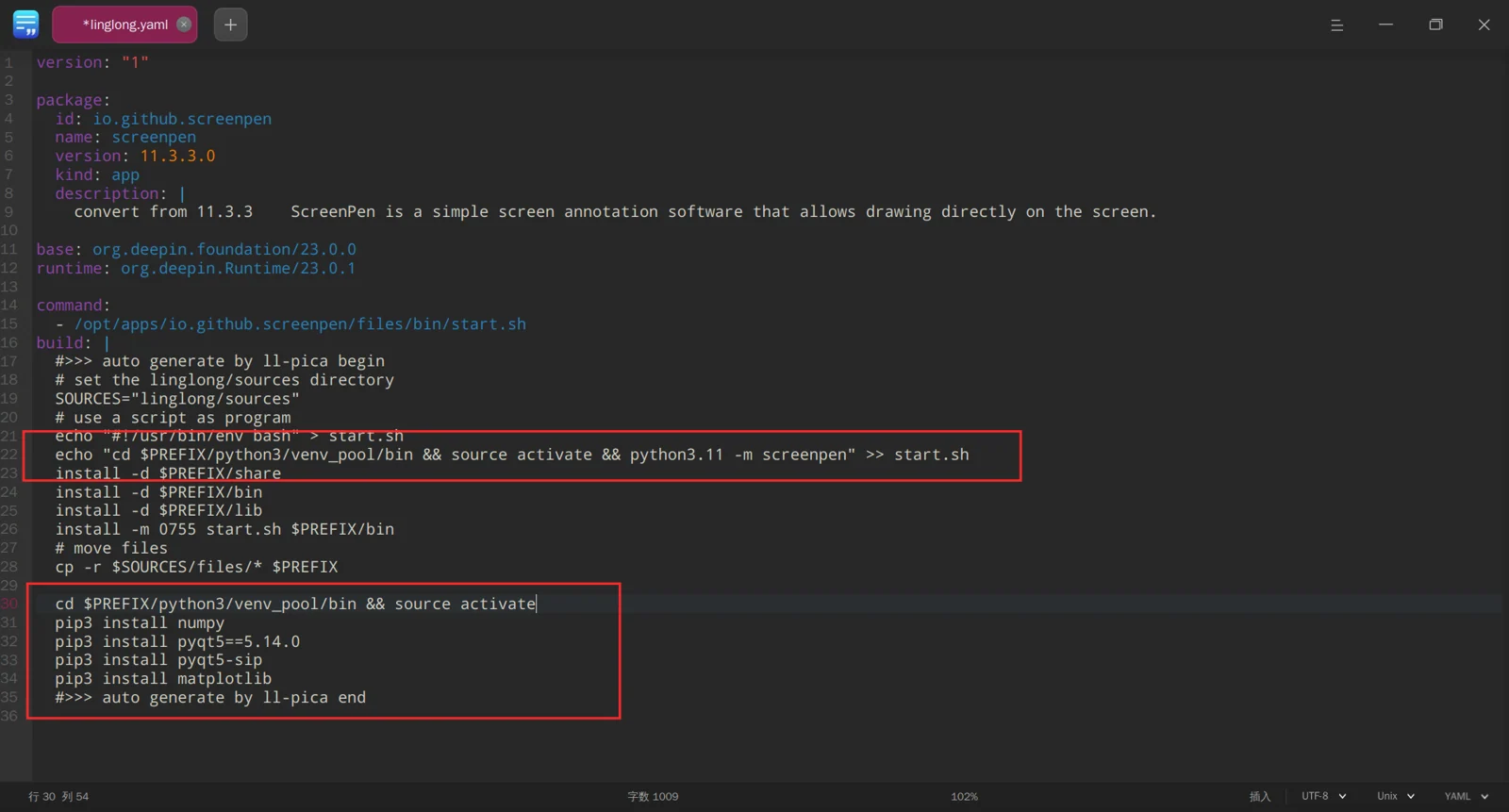Click the version number 11.3.3.0

(177, 156)
